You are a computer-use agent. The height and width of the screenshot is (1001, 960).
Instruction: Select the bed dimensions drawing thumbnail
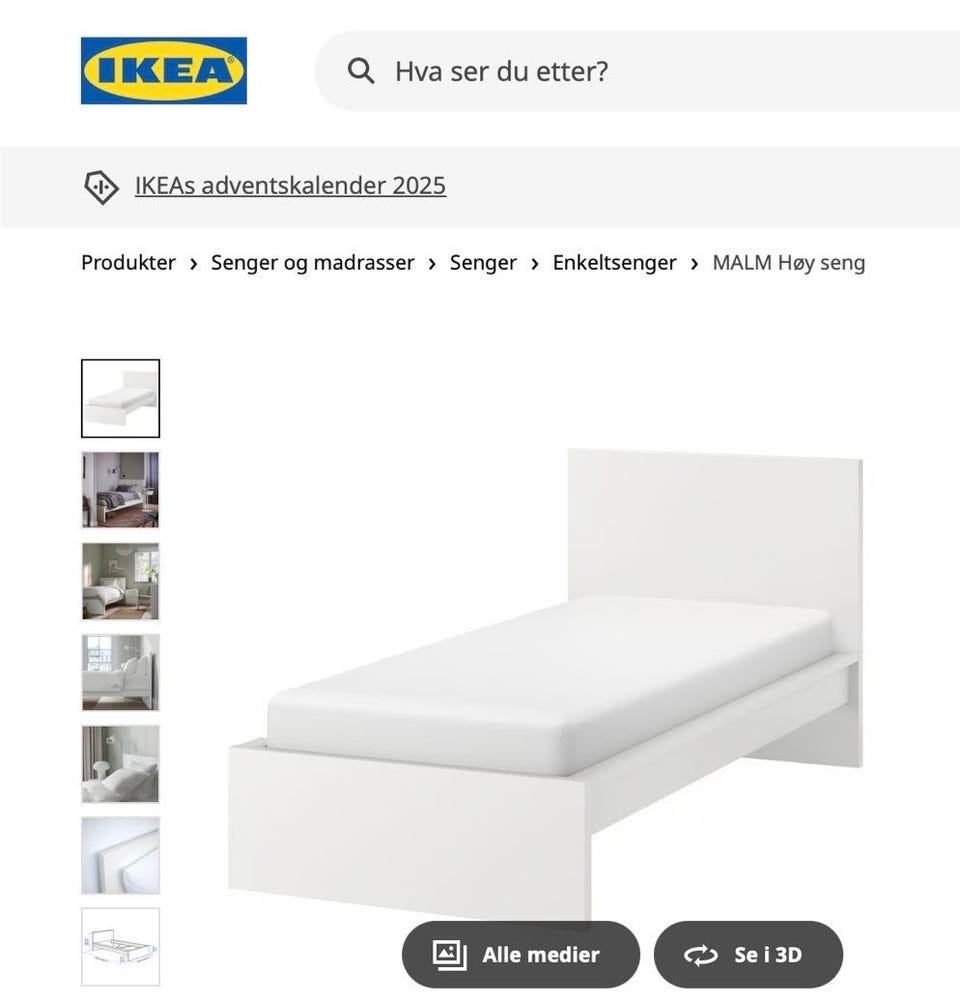[121, 947]
